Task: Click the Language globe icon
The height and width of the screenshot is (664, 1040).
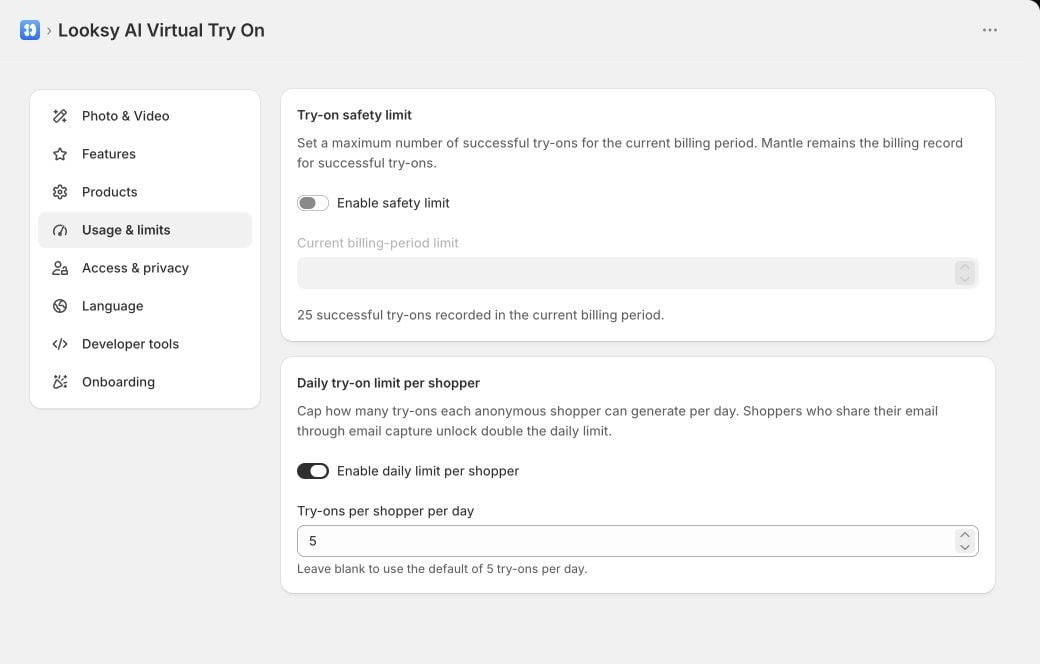Action: click(60, 306)
